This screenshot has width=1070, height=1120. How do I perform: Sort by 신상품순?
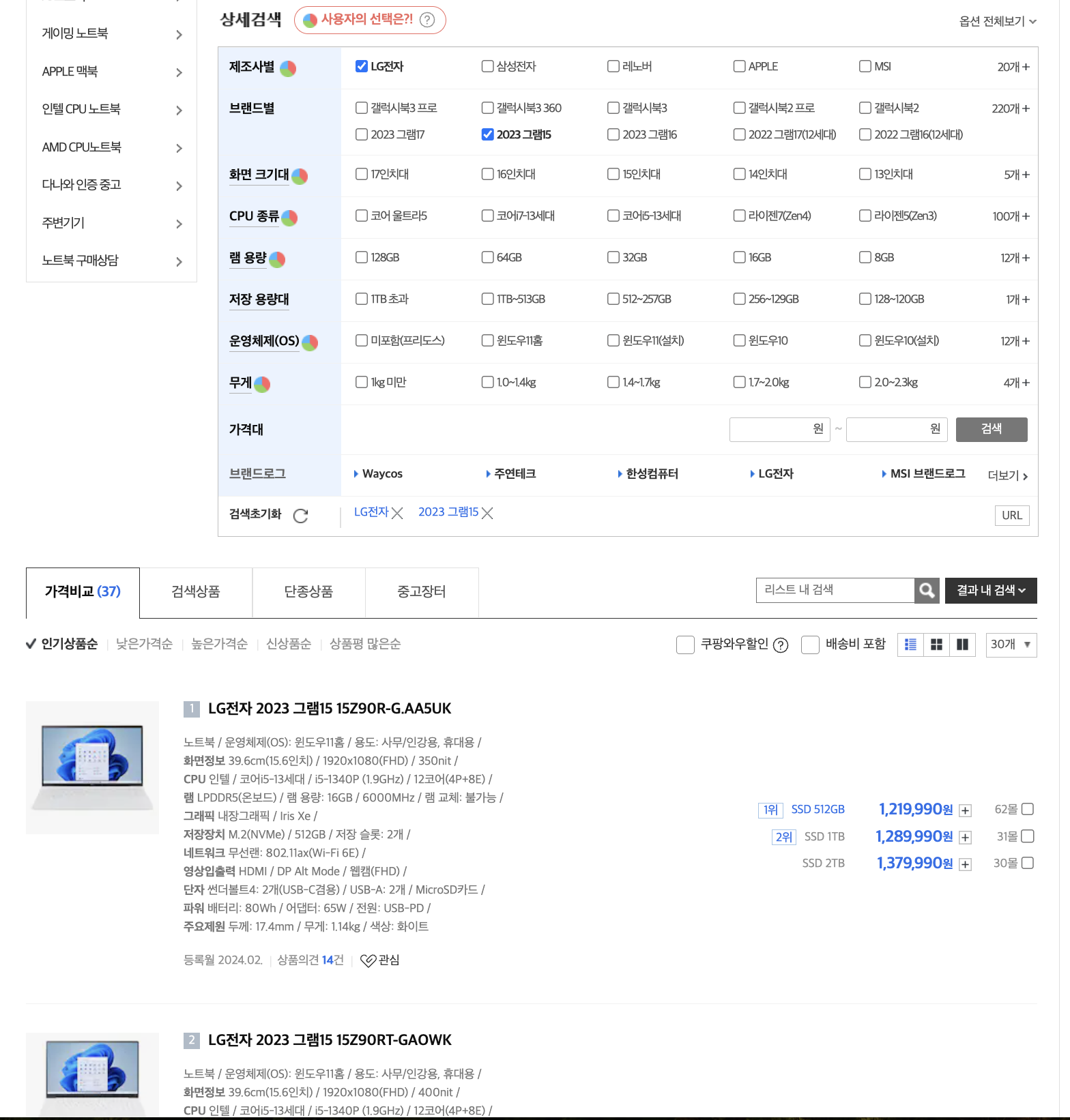(289, 644)
